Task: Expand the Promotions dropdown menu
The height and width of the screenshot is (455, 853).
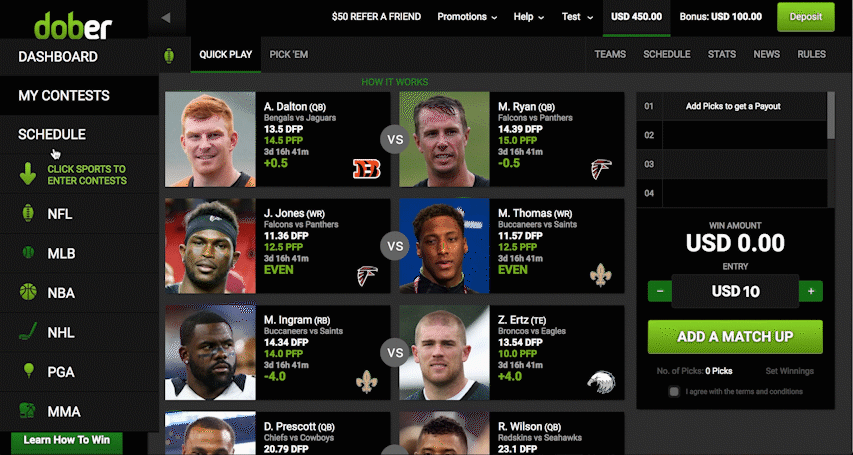Action: [x=467, y=17]
